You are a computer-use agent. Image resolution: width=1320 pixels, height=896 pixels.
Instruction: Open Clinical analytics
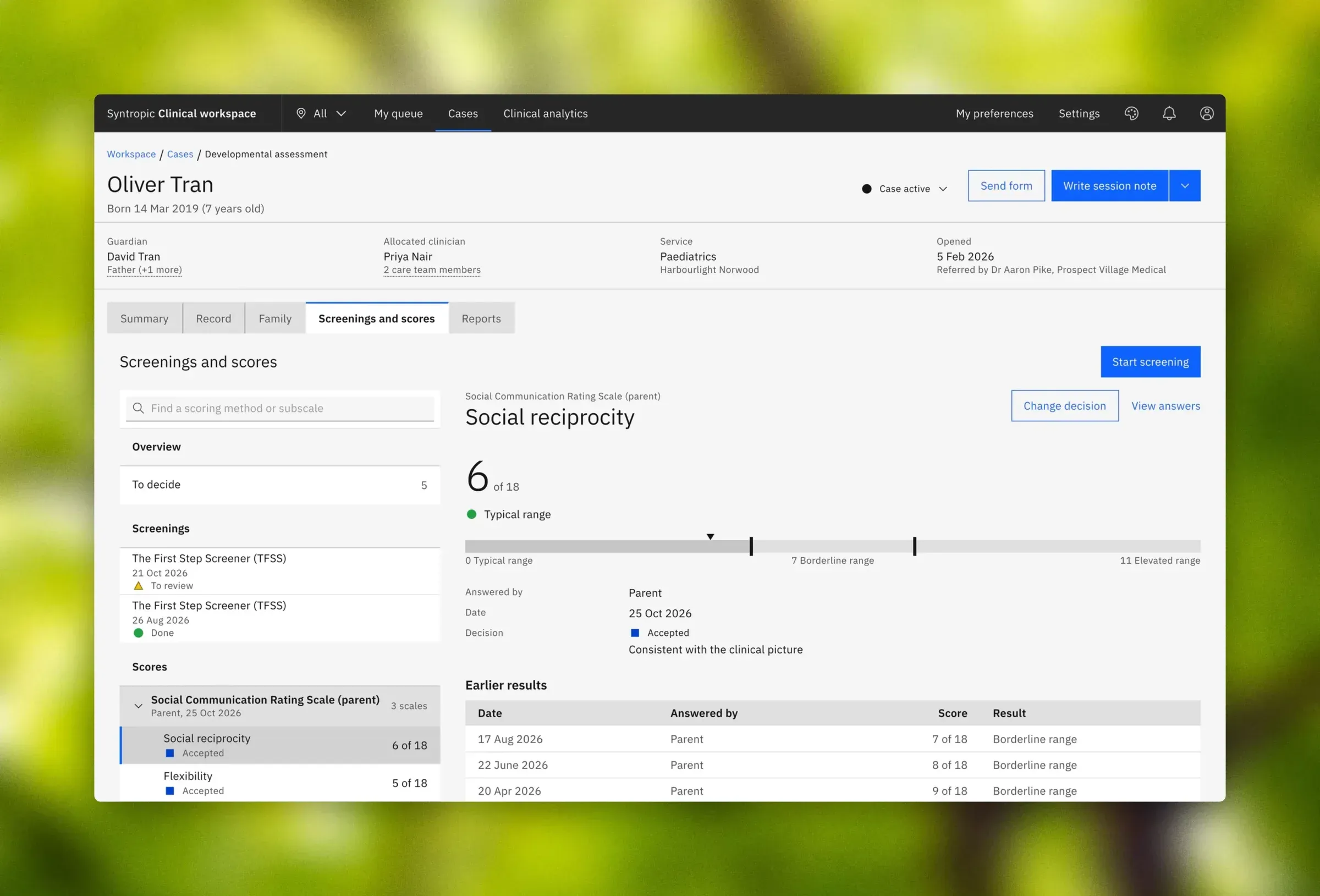click(545, 114)
